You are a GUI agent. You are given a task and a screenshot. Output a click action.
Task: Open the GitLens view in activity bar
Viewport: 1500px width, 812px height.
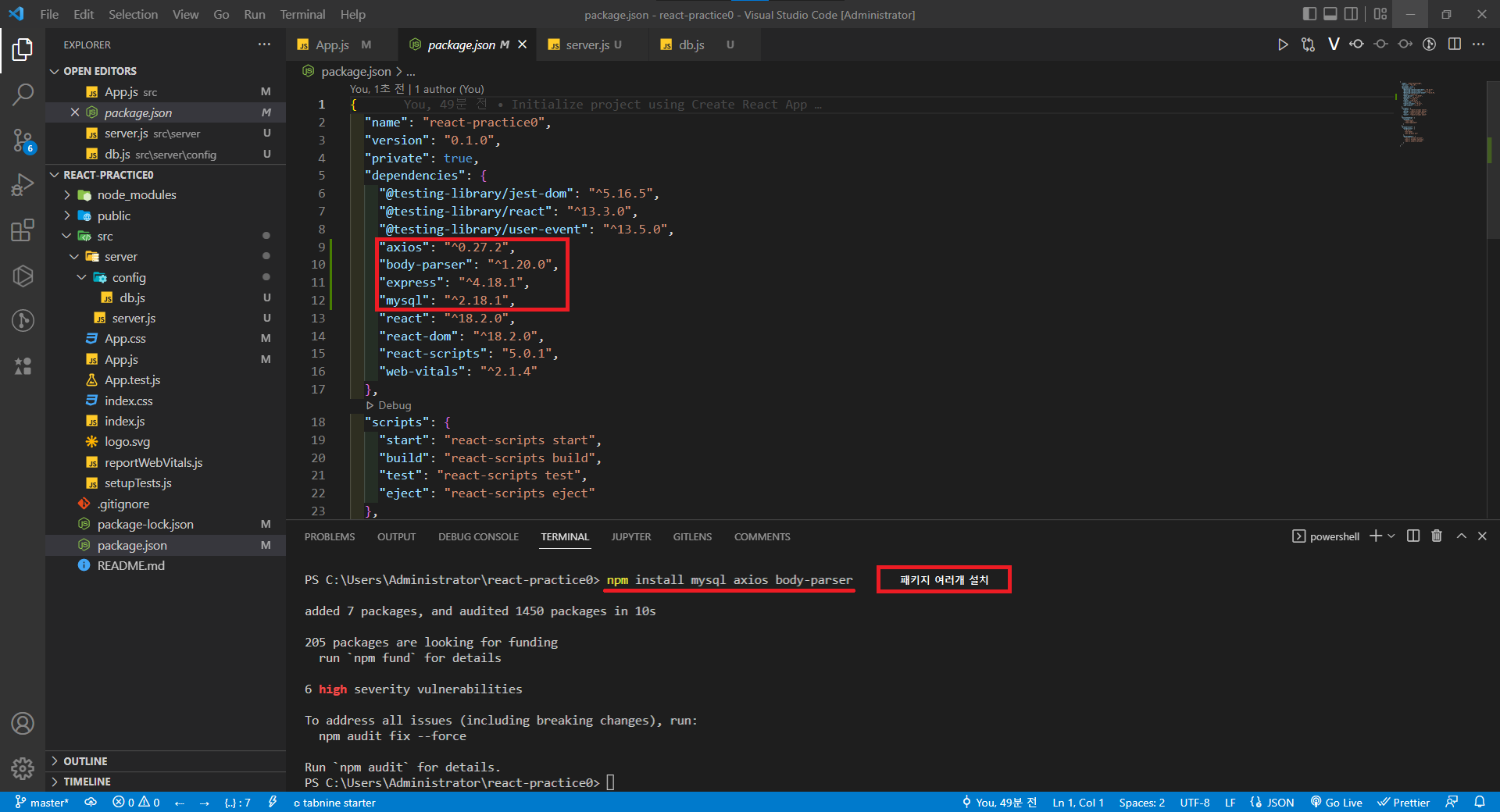pos(23,321)
